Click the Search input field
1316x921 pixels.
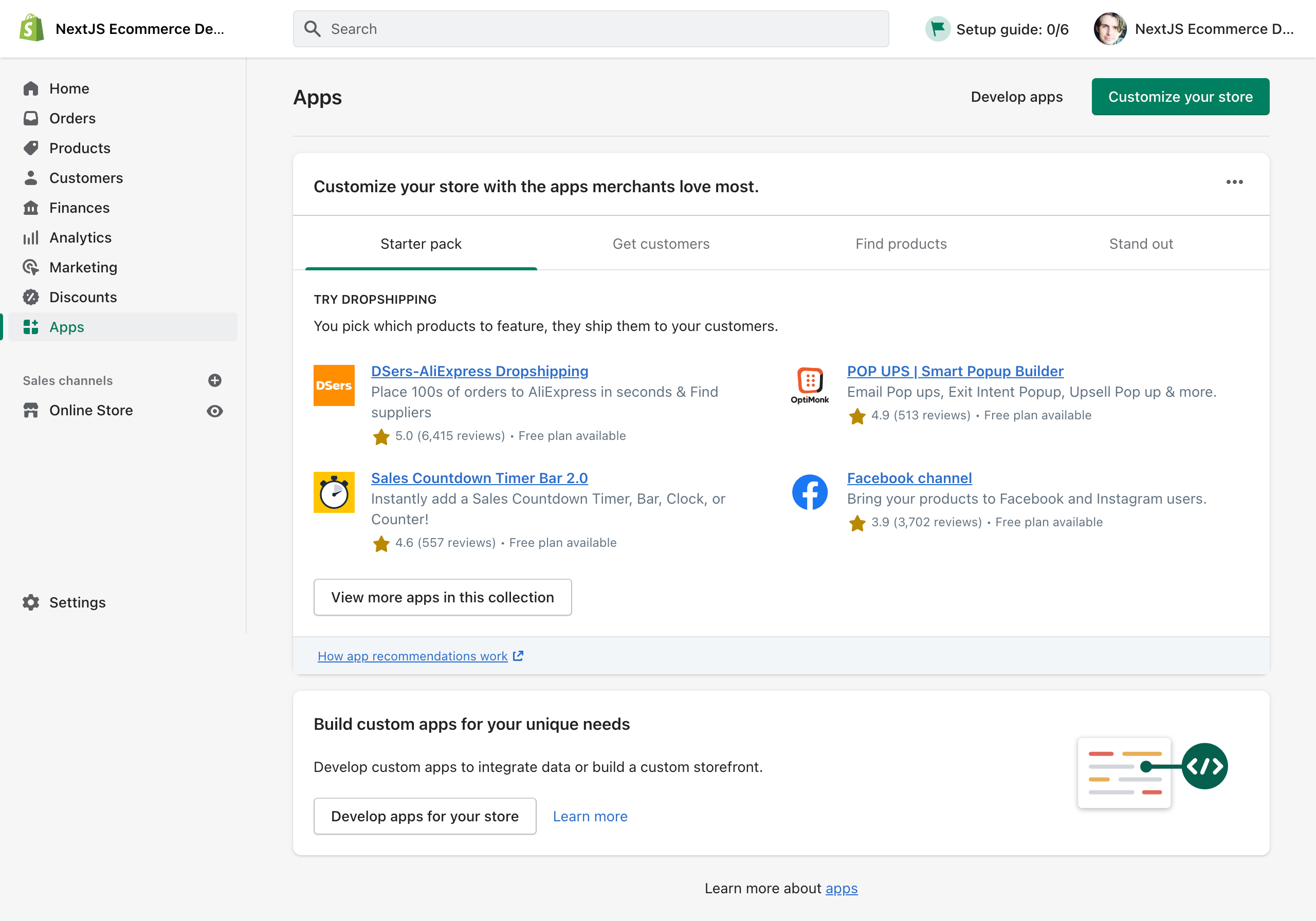click(591, 29)
